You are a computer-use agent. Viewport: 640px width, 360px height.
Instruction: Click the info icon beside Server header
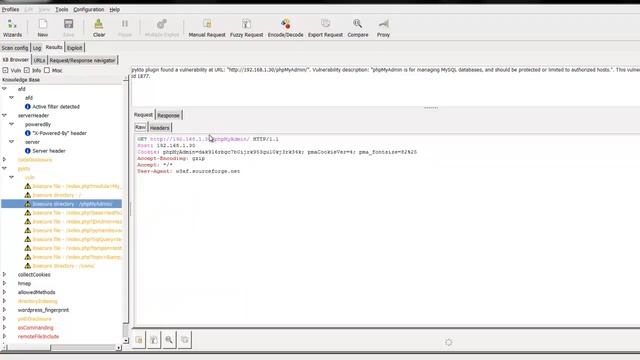pos(28,151)
